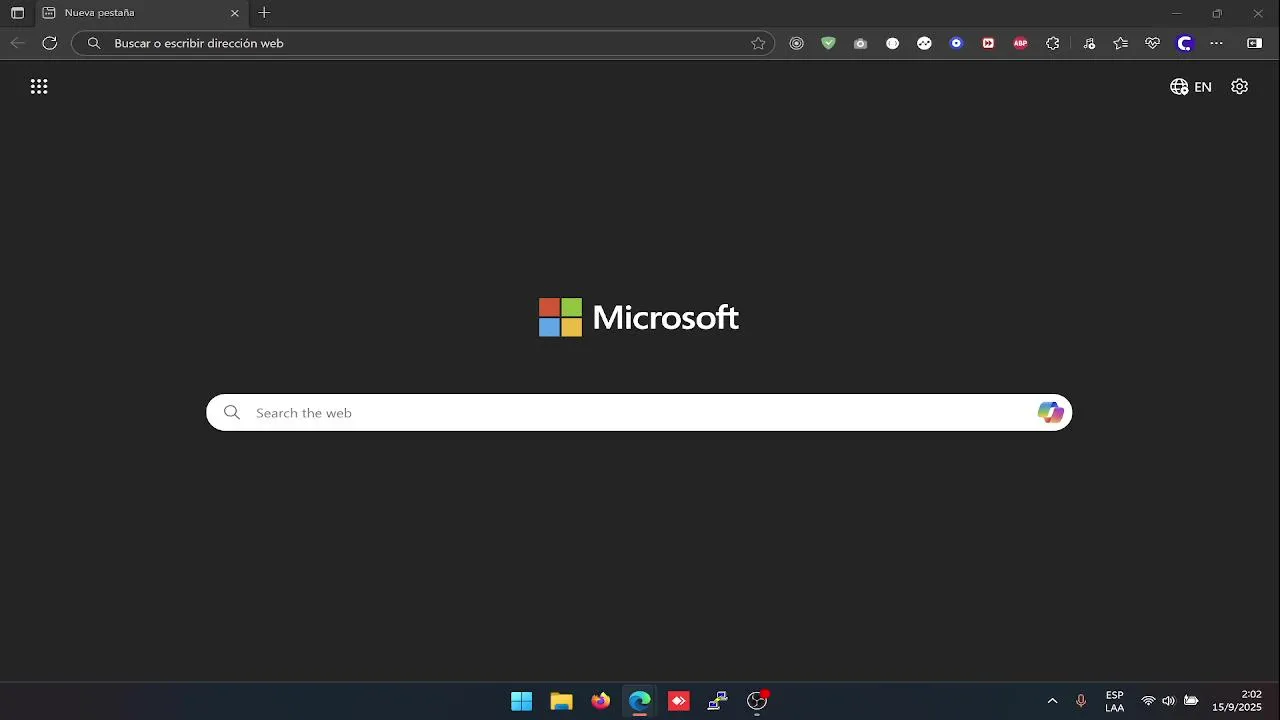Go back with the back arrow
The height and width of the screenshot is (720, 1280).
[17, 43]
